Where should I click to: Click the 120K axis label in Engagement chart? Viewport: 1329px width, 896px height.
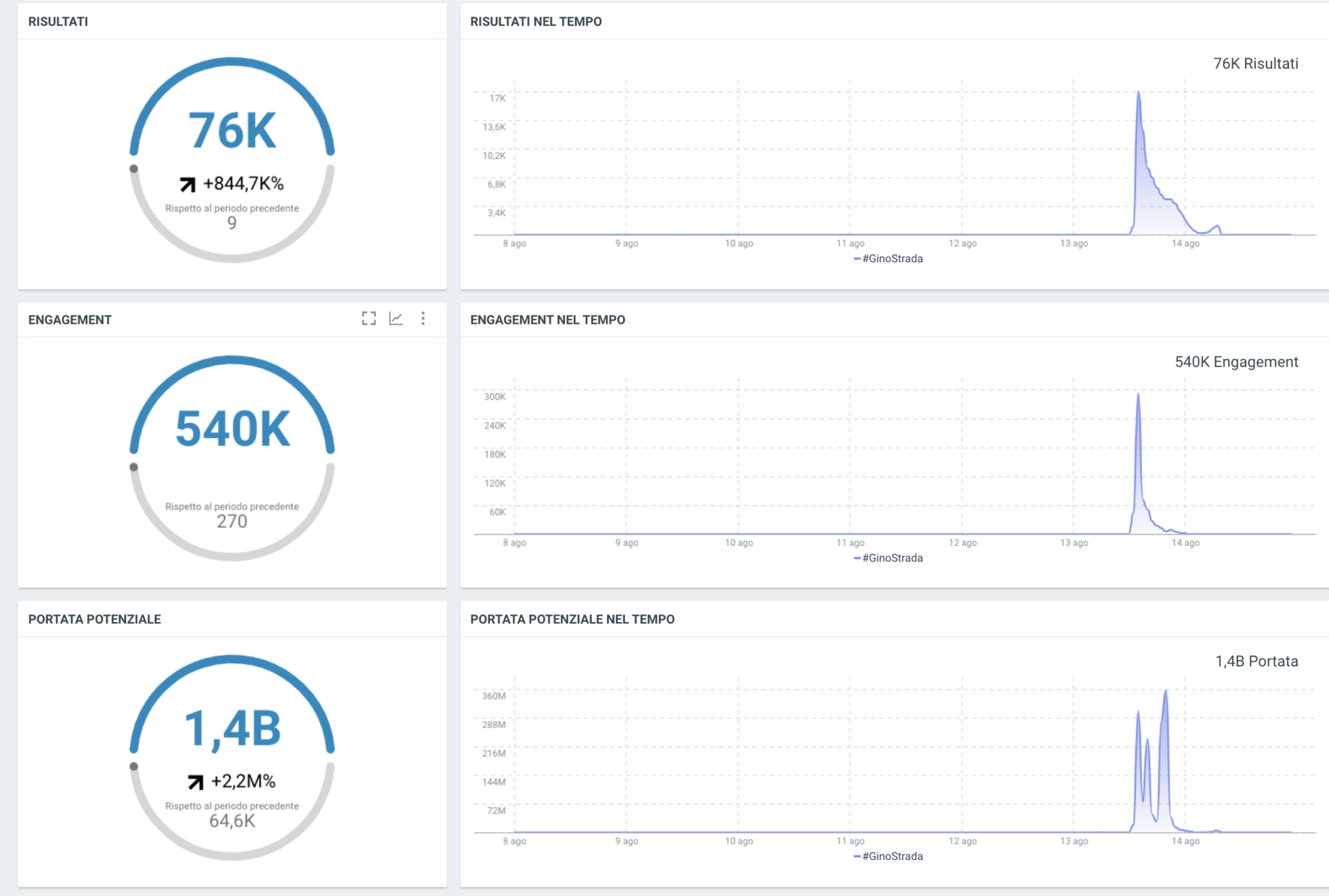click(495, 483)
